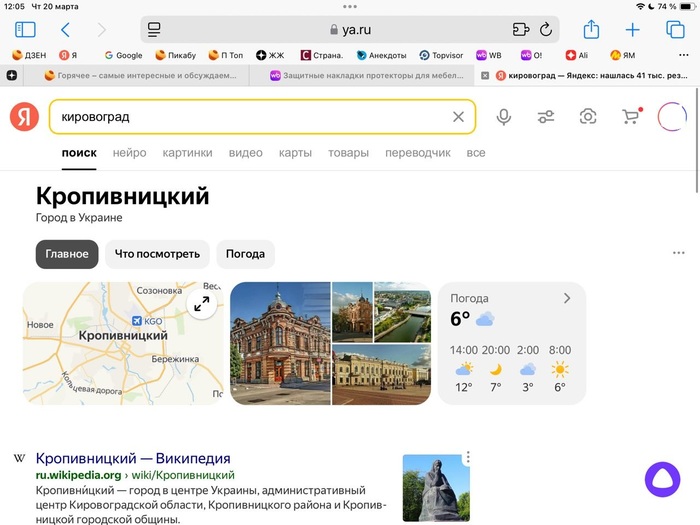Switch to the карты search tab
This screenshot has height=525, width=700.
(295, 153)
